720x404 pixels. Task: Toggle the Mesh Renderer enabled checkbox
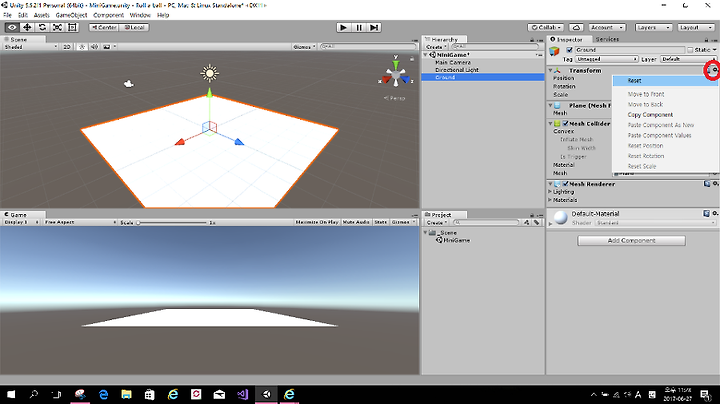point(566,184)
